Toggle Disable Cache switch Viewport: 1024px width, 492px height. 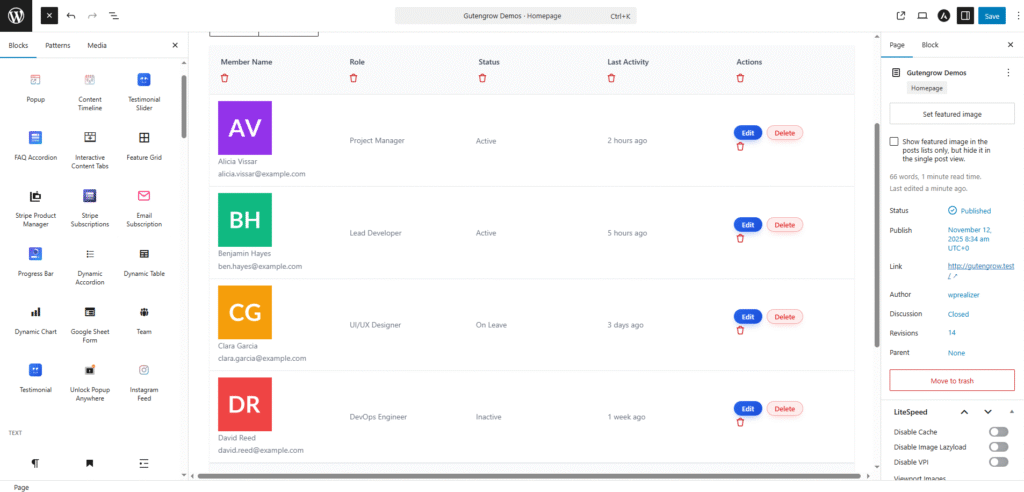[x=999, y=432]
